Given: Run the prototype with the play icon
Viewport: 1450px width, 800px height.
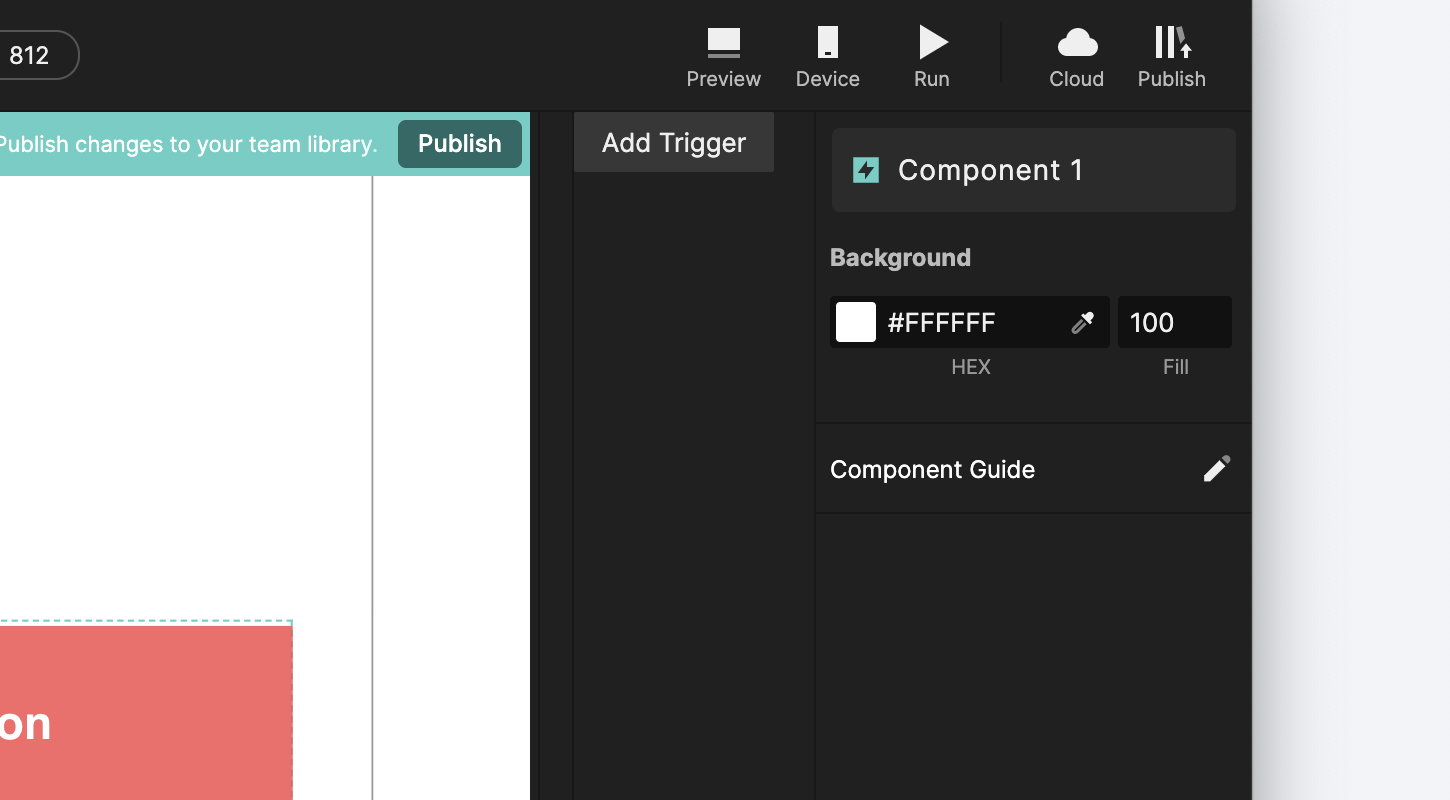Looking at the screenshot, I should pyautogui.click(x=932, y=56).
